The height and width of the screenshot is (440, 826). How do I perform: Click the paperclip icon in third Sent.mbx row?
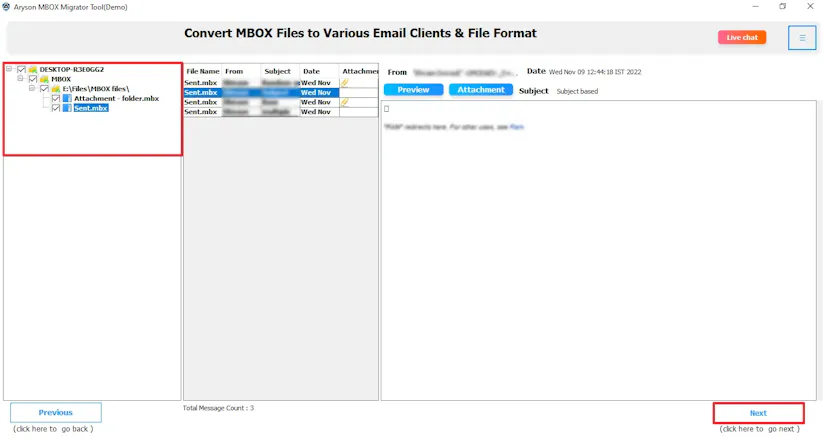(x=345, y=102)
